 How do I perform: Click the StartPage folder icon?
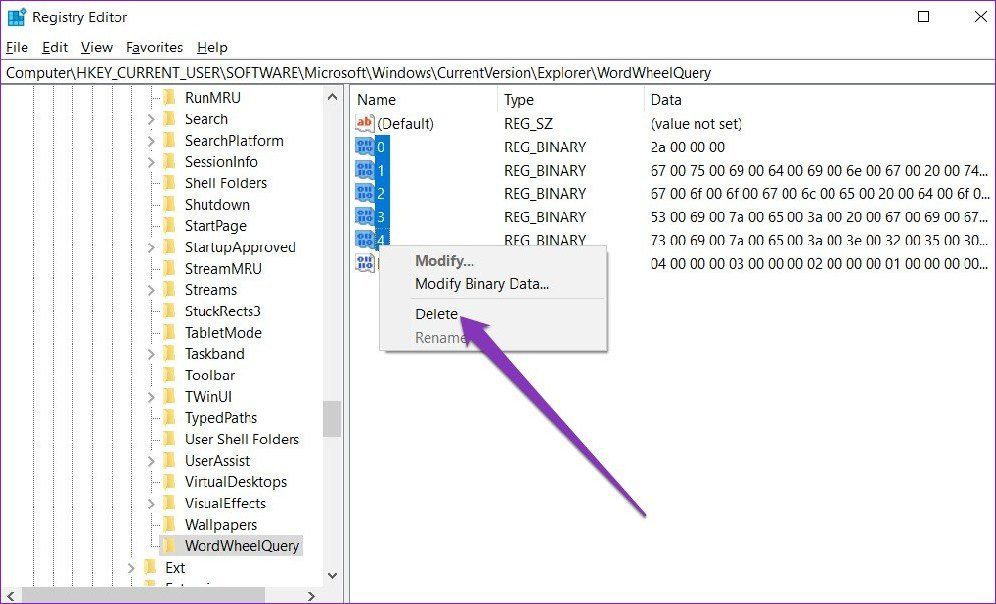pyautogui.click(x=169, y=225)
